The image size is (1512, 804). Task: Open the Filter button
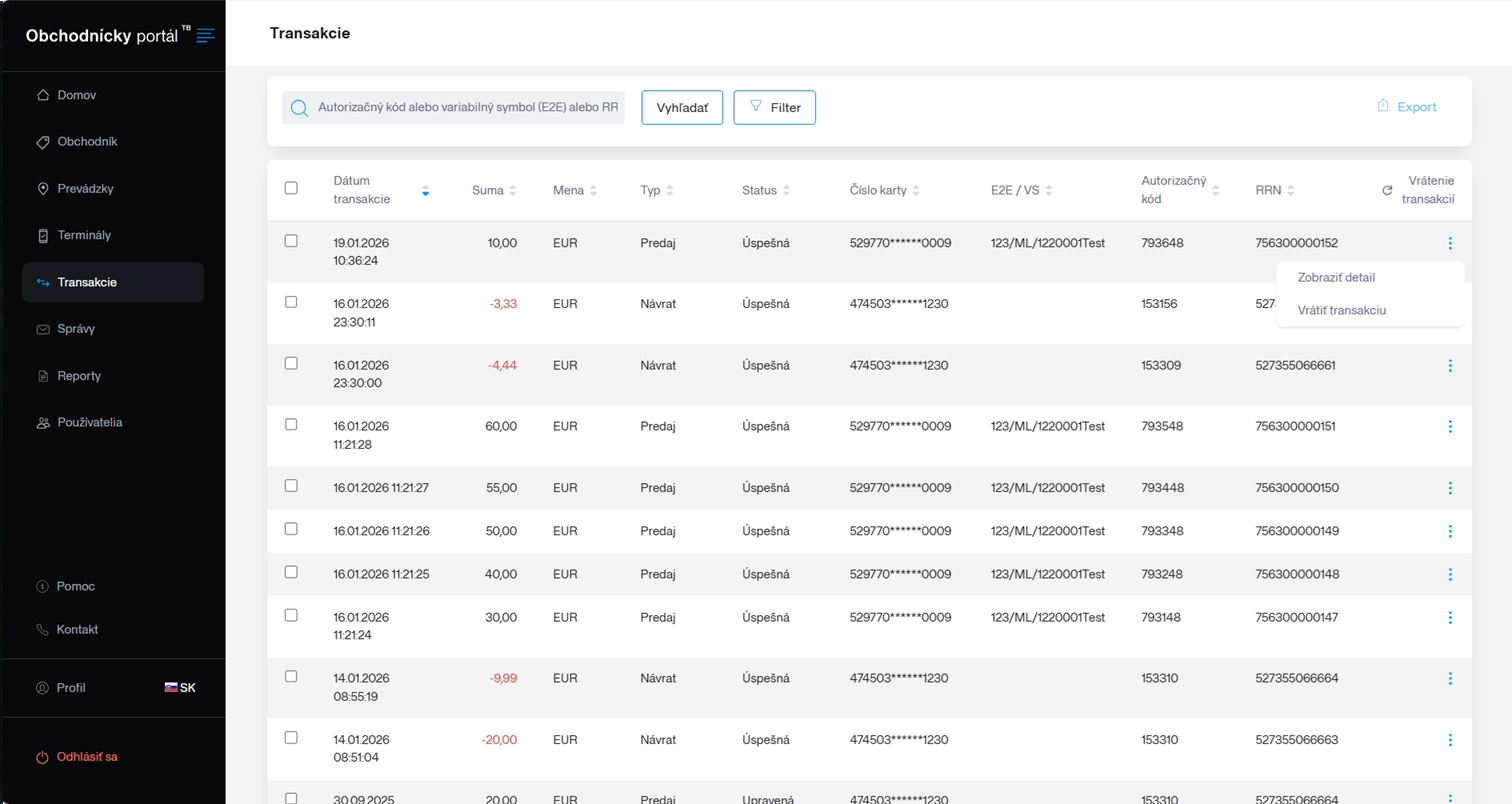[x=774, y=108]
